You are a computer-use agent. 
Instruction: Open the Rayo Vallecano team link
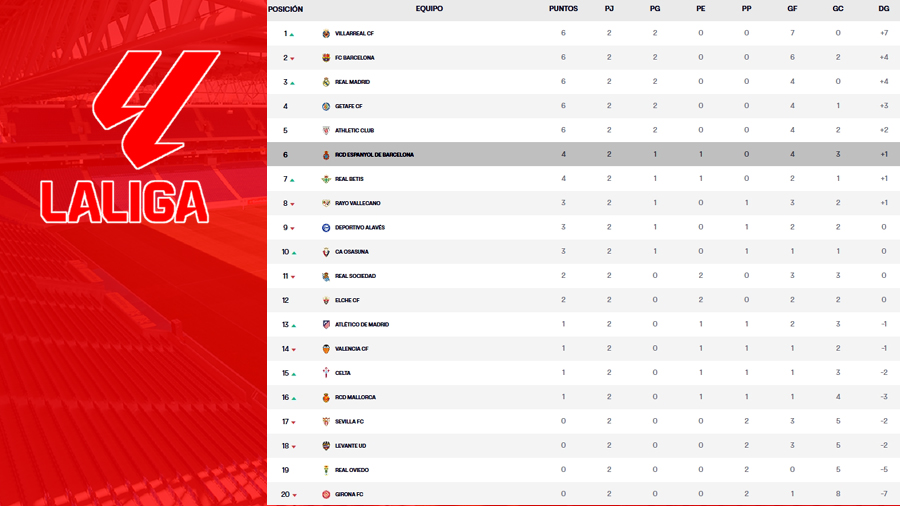tap(357, 203)
